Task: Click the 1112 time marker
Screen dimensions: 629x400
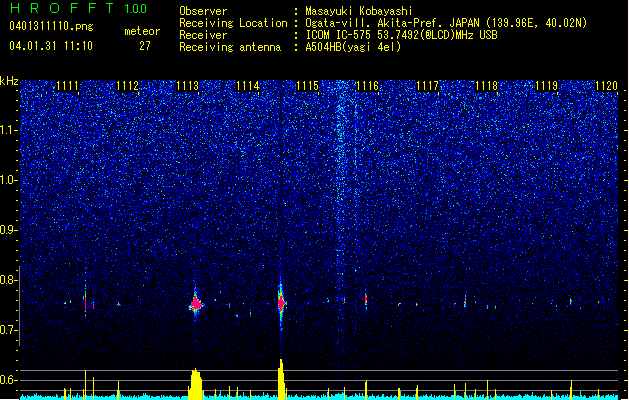Action: tap(128, 86)
